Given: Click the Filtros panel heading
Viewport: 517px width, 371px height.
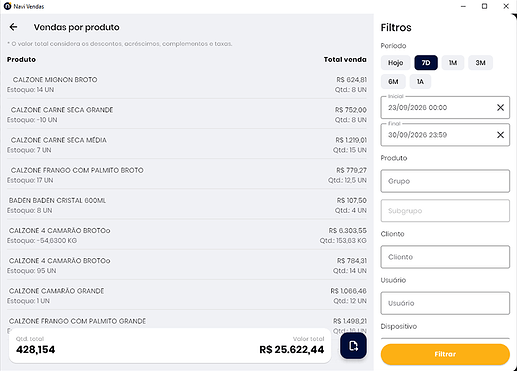Looking at the screenshot, I should [x=396, y=27].
